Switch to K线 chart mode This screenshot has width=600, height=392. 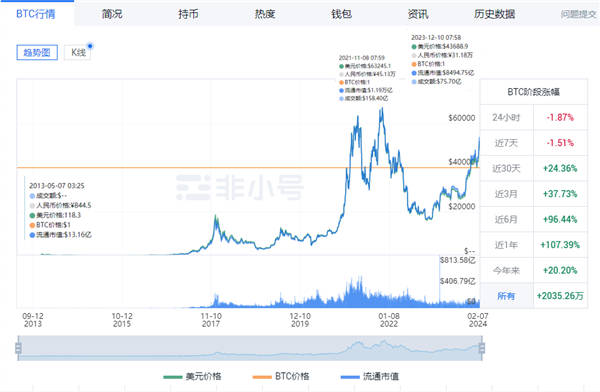click(78, 52)
